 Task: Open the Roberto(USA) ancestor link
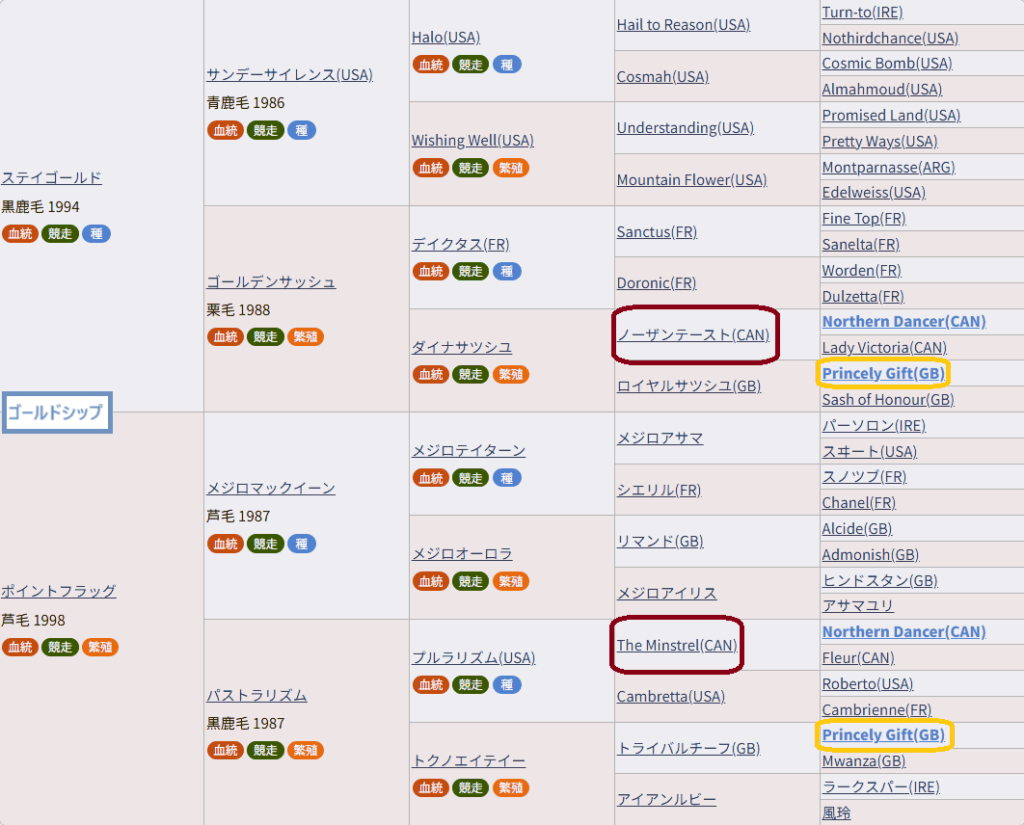tap(867, 684)
